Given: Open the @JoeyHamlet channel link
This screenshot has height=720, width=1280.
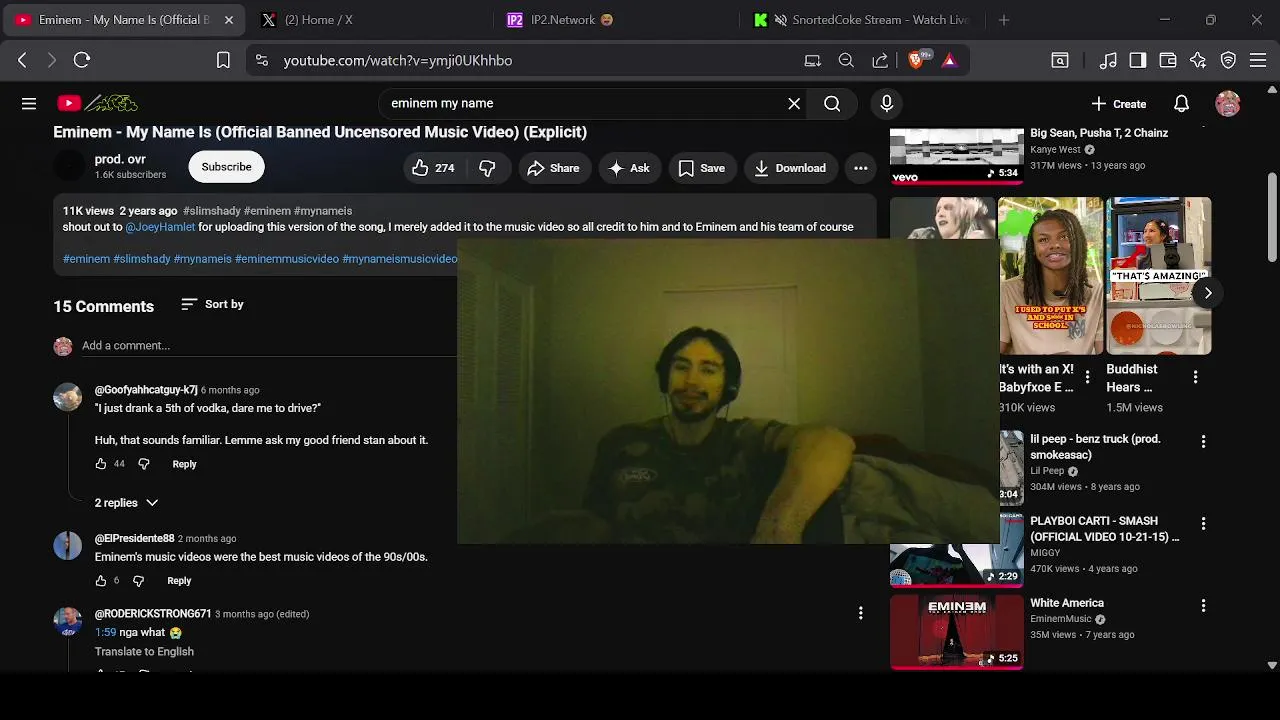Looking at the screenshot, I should coord(160,227).
